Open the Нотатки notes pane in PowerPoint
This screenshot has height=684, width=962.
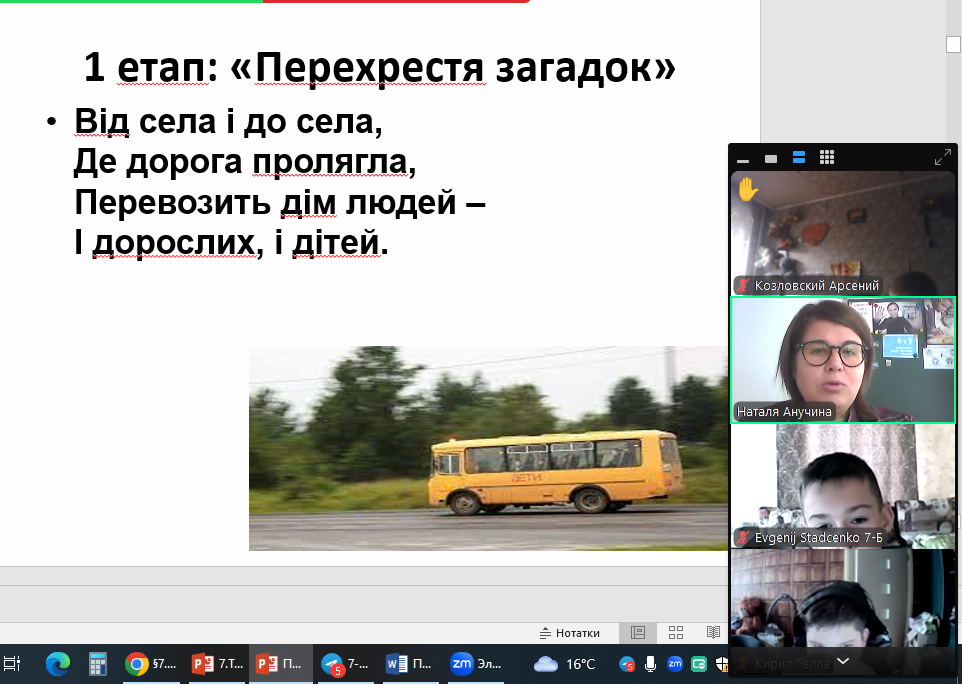[569, 633]
